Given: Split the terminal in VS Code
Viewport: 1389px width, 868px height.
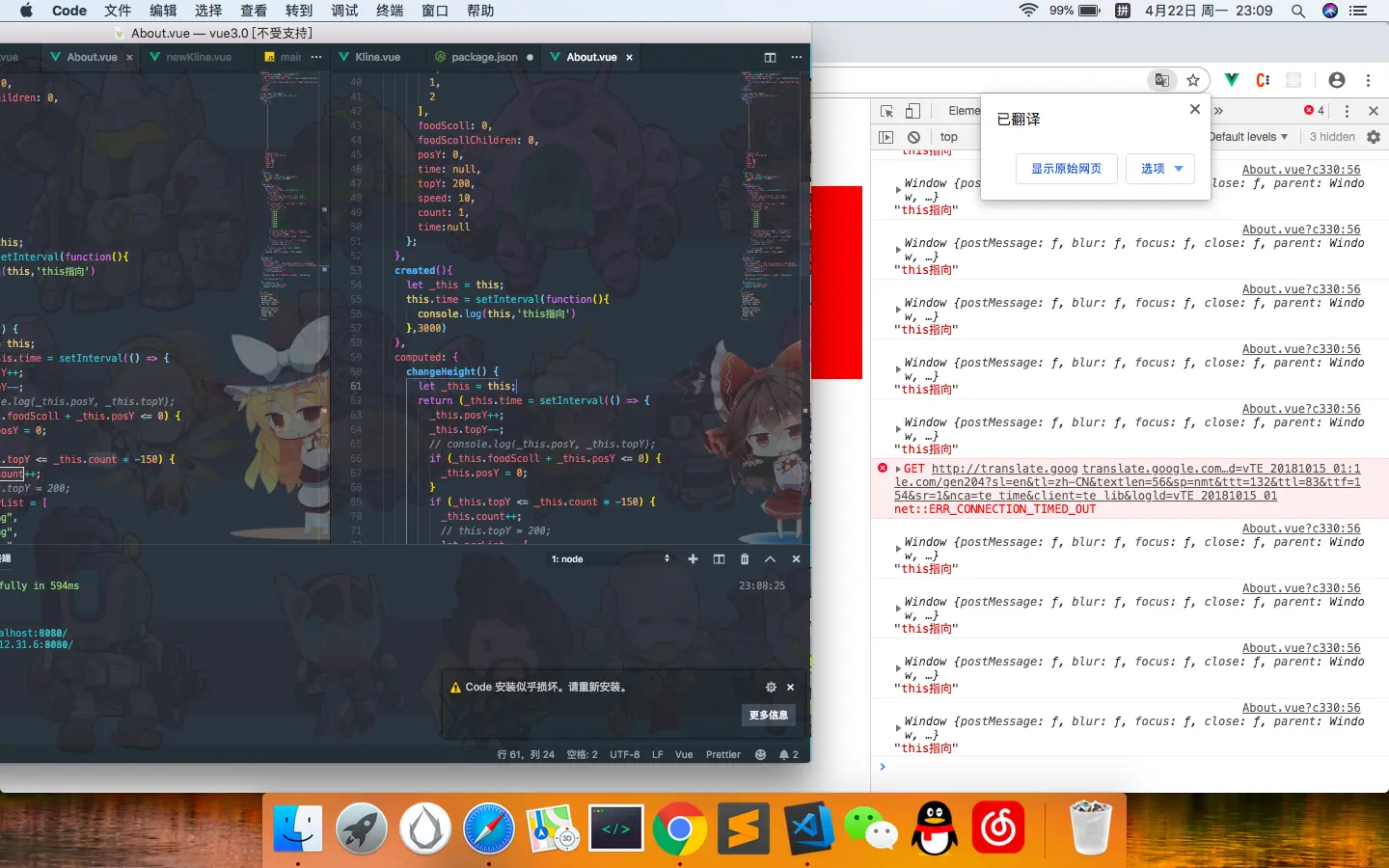Looking at the screenshot, I should (719, 559).
